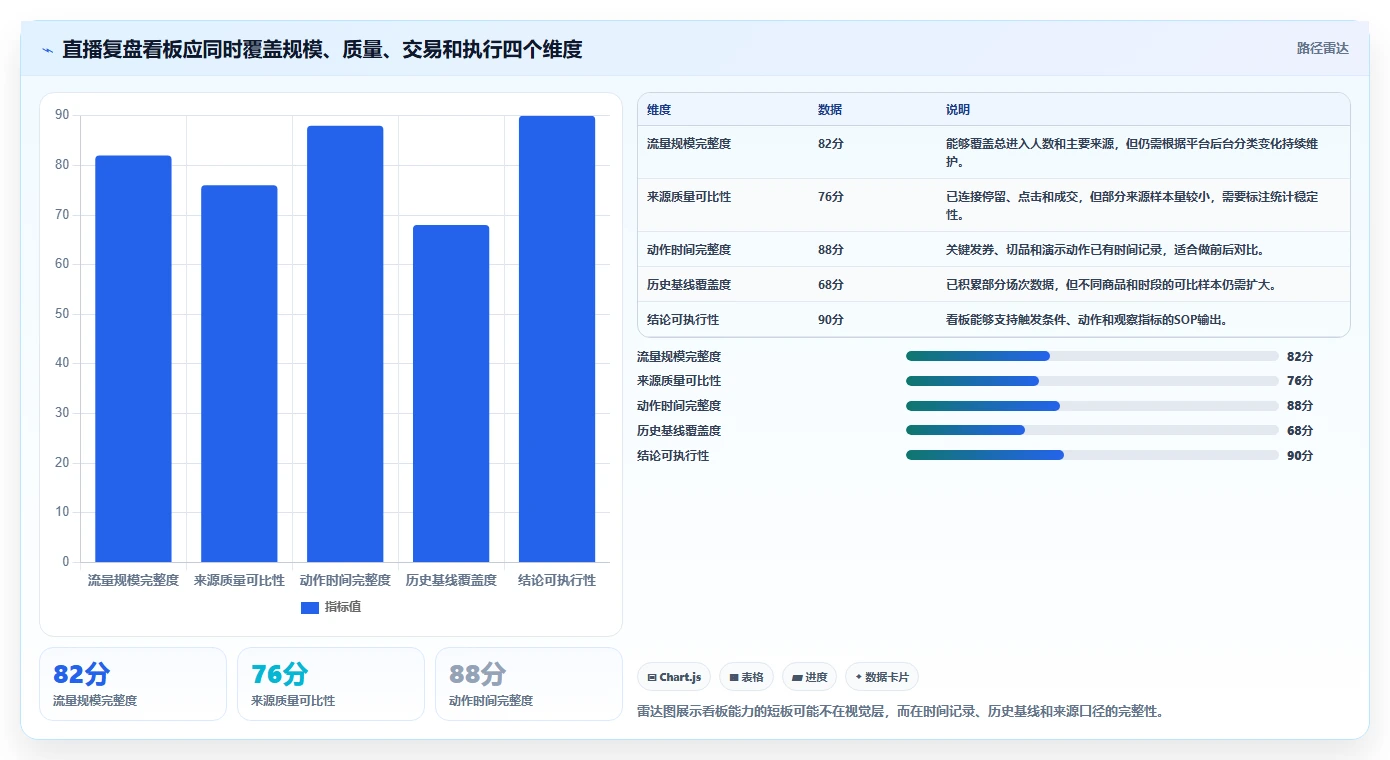Open the 82分 流量规模完整度 data card
The width and height of the screenshot is (1390, 760).
tap(133, 684)
